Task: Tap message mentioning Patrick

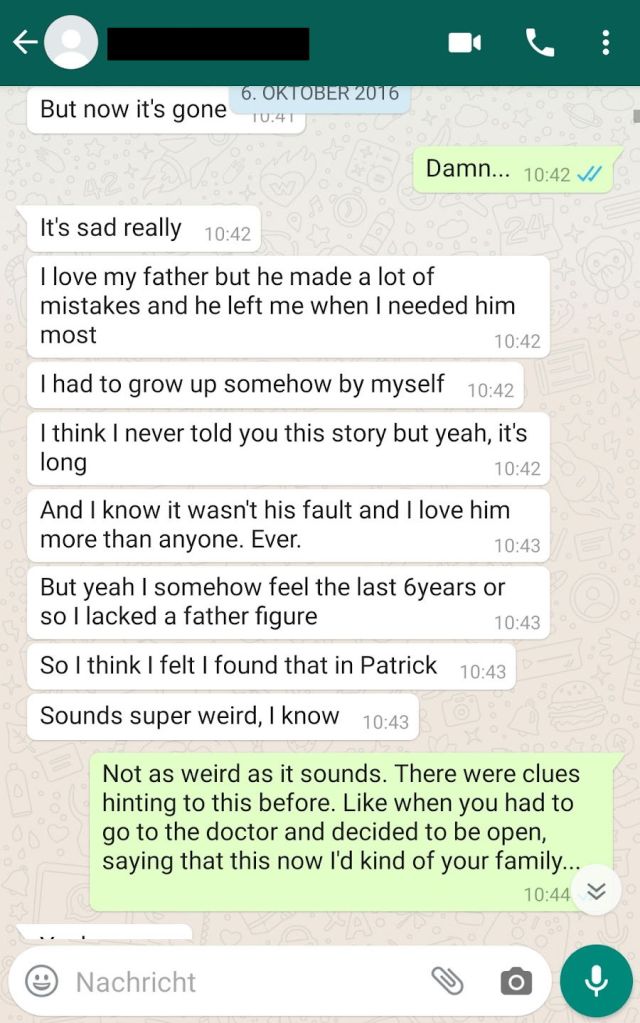Action: click(271, 666)
